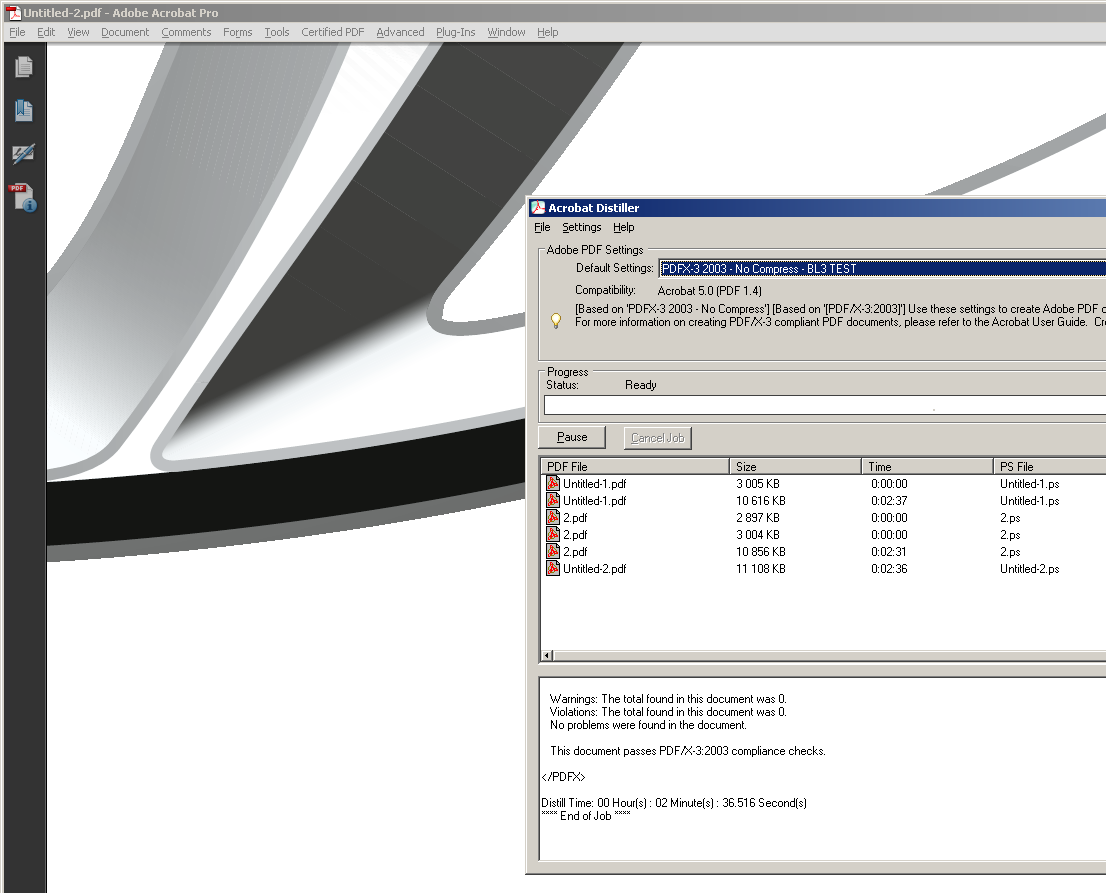Image resolution: width=1106 pixels, height=893 pixels.
Task: Click the Acrobat Pro title bar PDF icon
Action: (13, 13)
